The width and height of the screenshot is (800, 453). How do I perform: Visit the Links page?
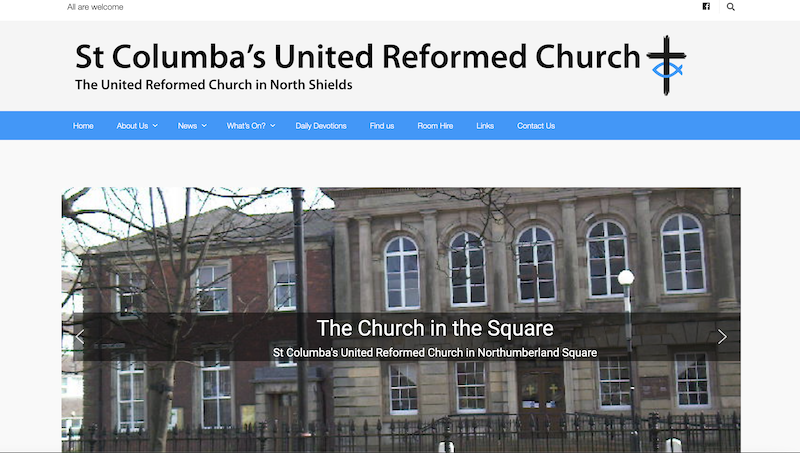coord(485,126)
